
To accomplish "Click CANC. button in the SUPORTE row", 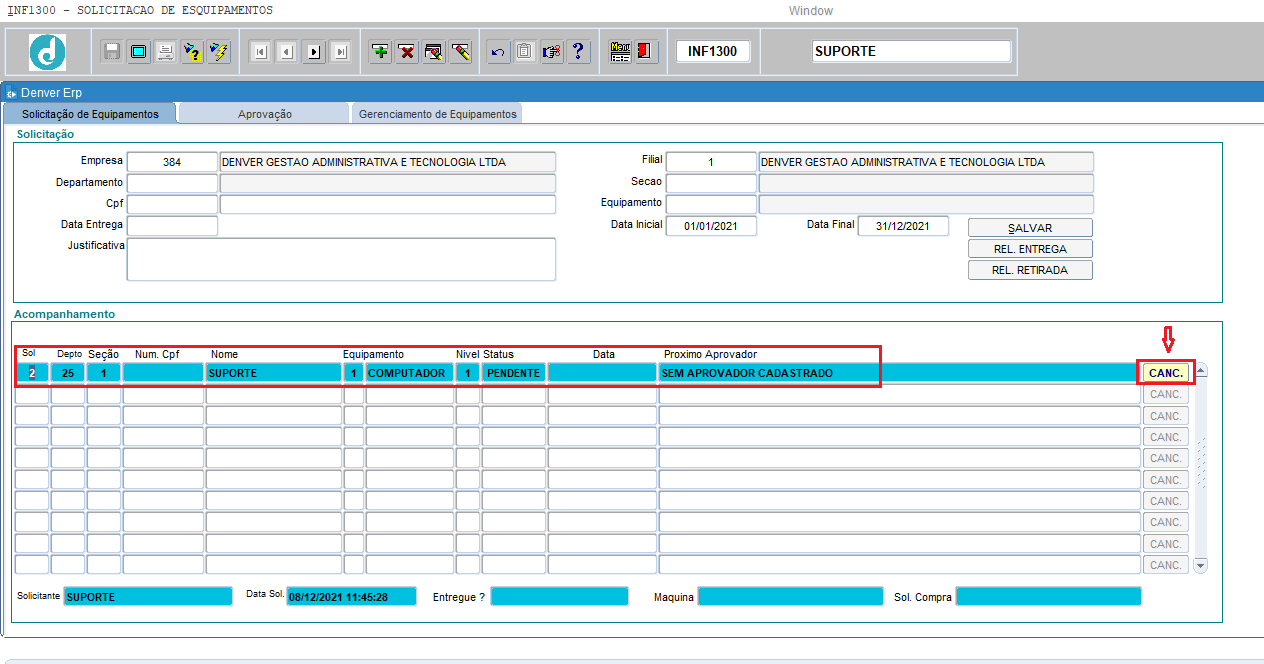I will coord(1166,373).
